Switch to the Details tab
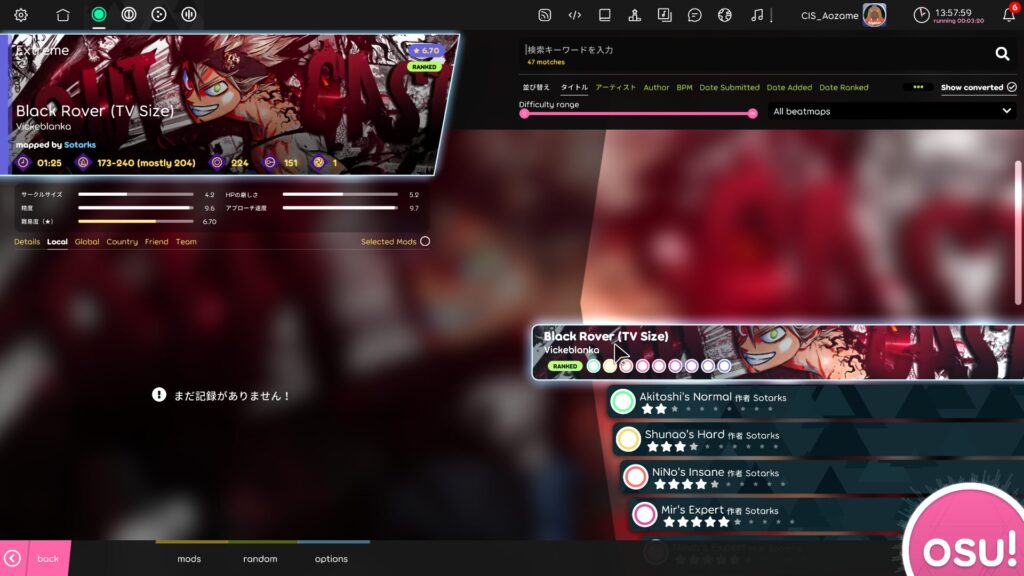This screenshot has width=1024, height=576. [x=27, y=242]
